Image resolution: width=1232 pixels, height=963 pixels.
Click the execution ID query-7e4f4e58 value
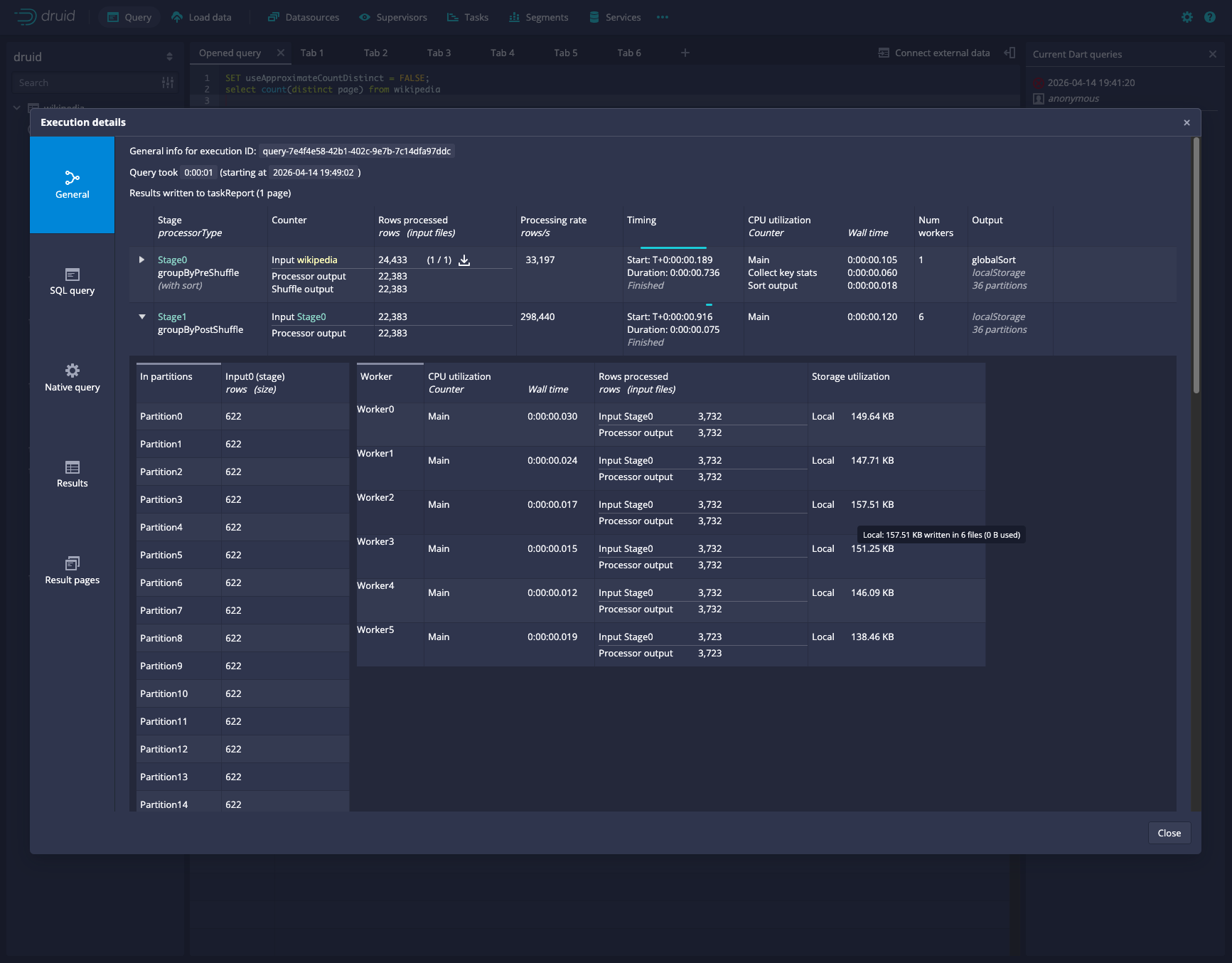pyautogui.click(x=357, y=151)
